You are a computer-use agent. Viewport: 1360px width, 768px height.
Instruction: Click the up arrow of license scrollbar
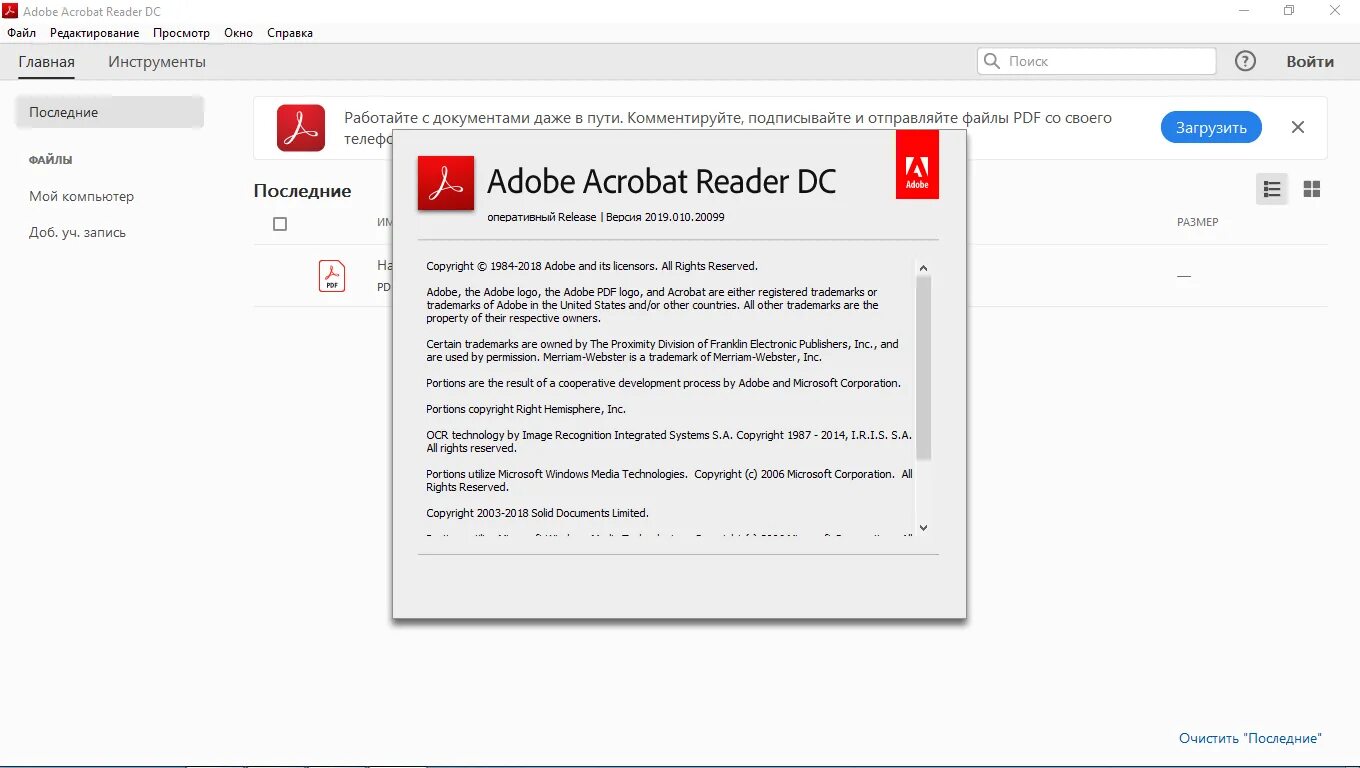coord(923,268)
